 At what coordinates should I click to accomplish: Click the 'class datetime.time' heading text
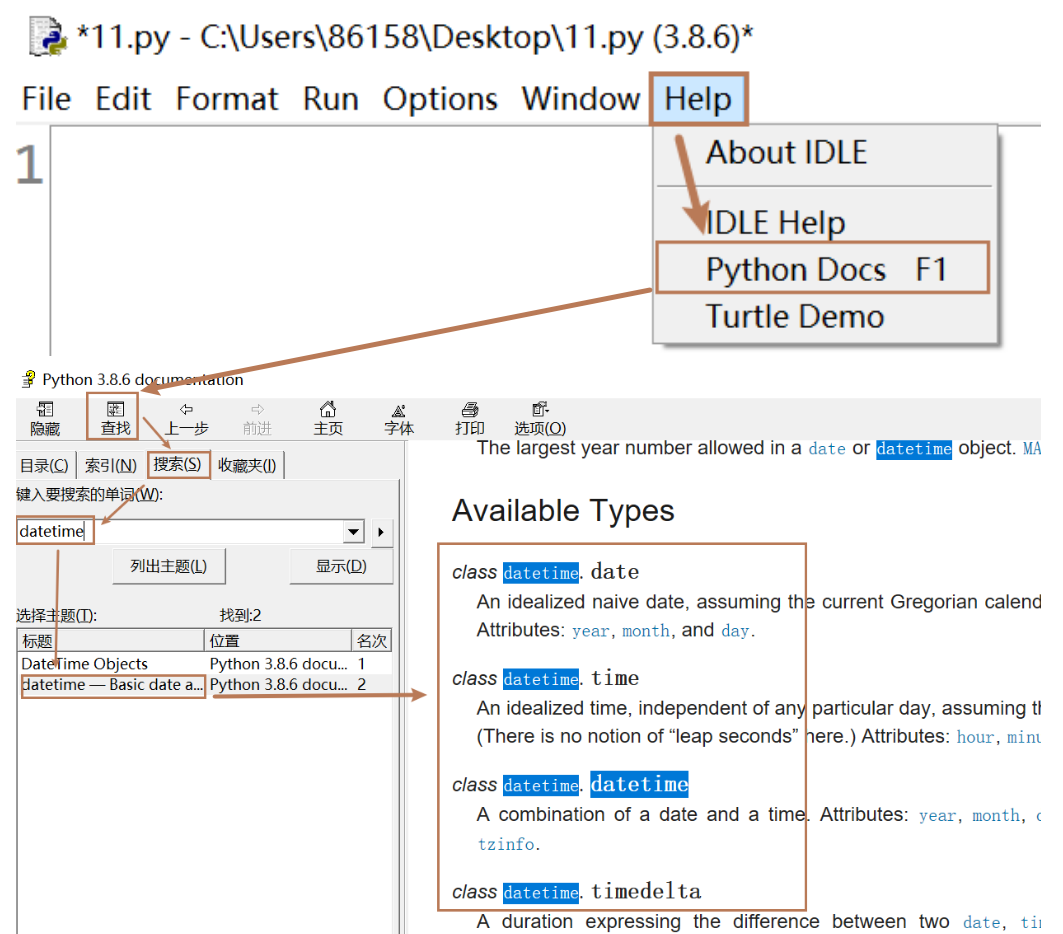point(546,678)
